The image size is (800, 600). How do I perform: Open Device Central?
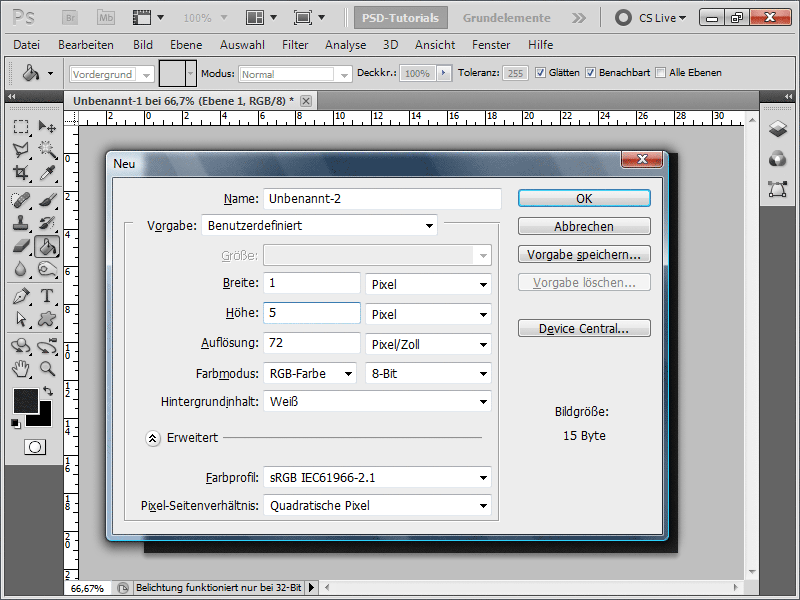click(584, 328)
